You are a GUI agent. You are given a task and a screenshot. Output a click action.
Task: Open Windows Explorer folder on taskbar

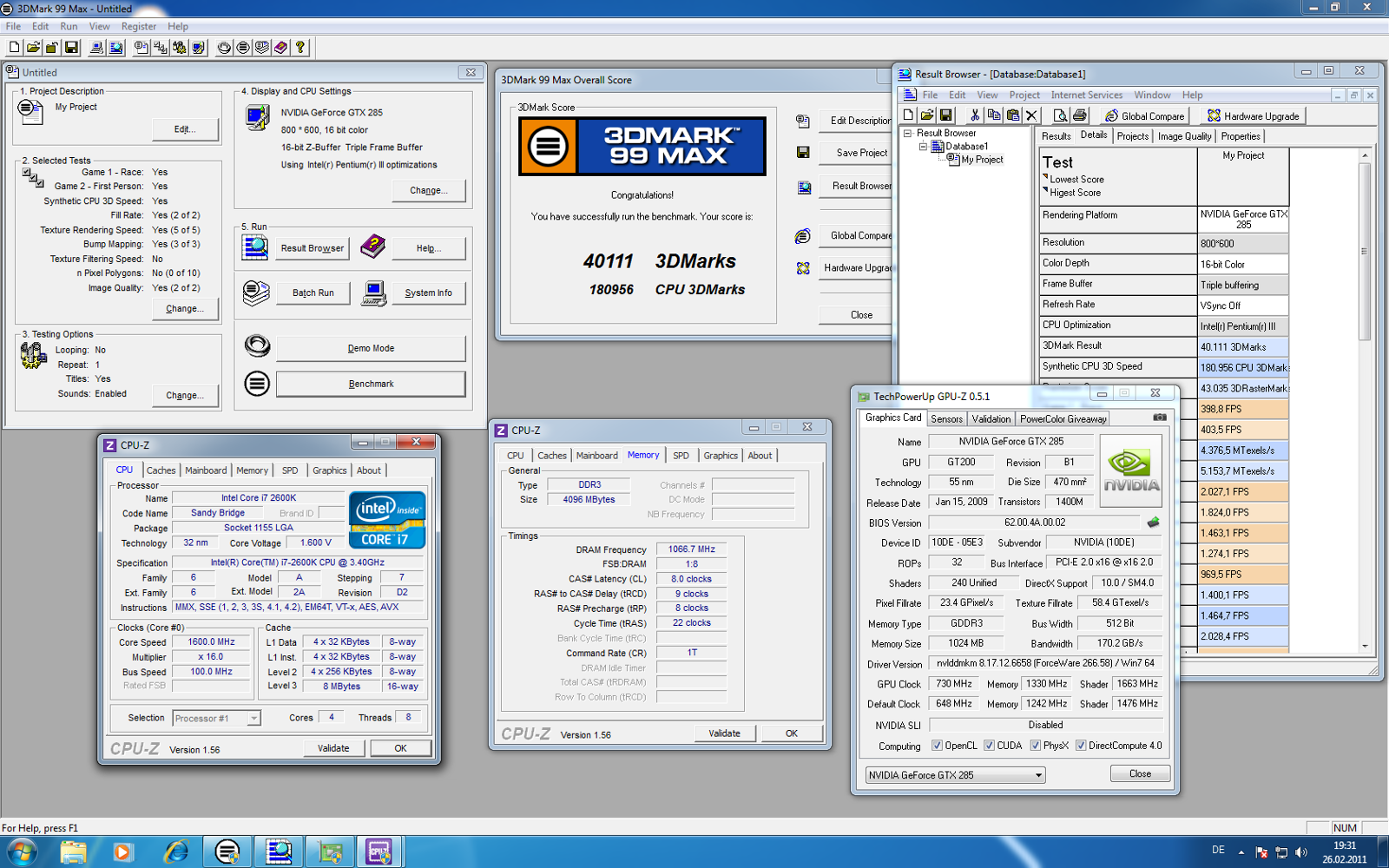pyautogui.click(x=74, y=852)
